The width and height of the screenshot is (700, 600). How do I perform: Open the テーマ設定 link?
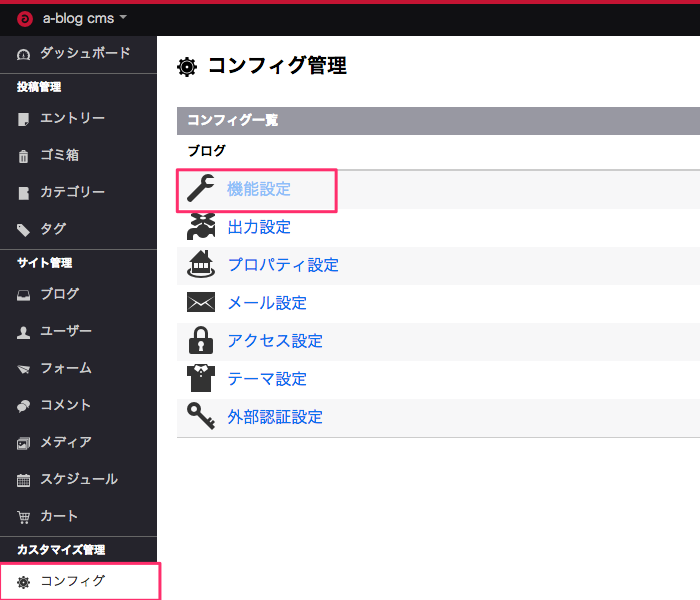coord(267,379)
